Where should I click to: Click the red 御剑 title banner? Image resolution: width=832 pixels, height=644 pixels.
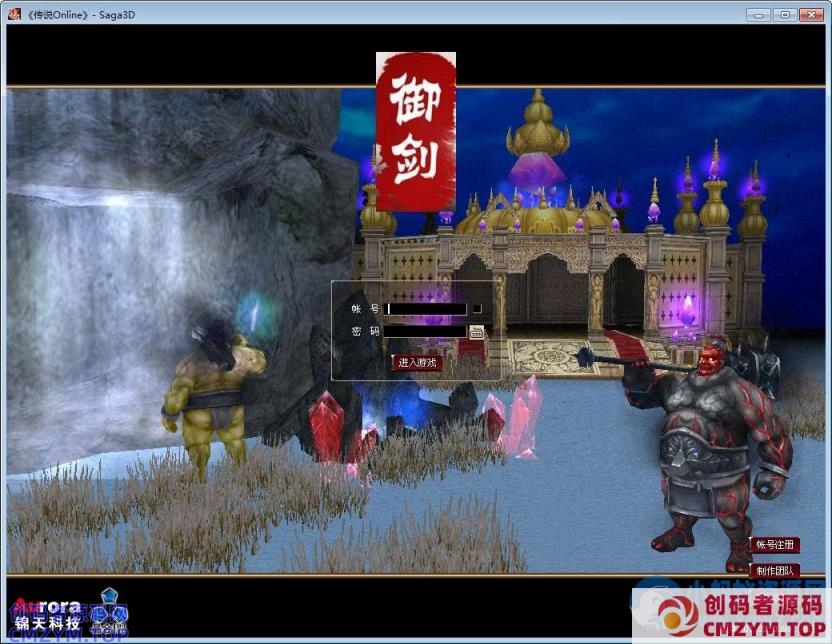415,132
